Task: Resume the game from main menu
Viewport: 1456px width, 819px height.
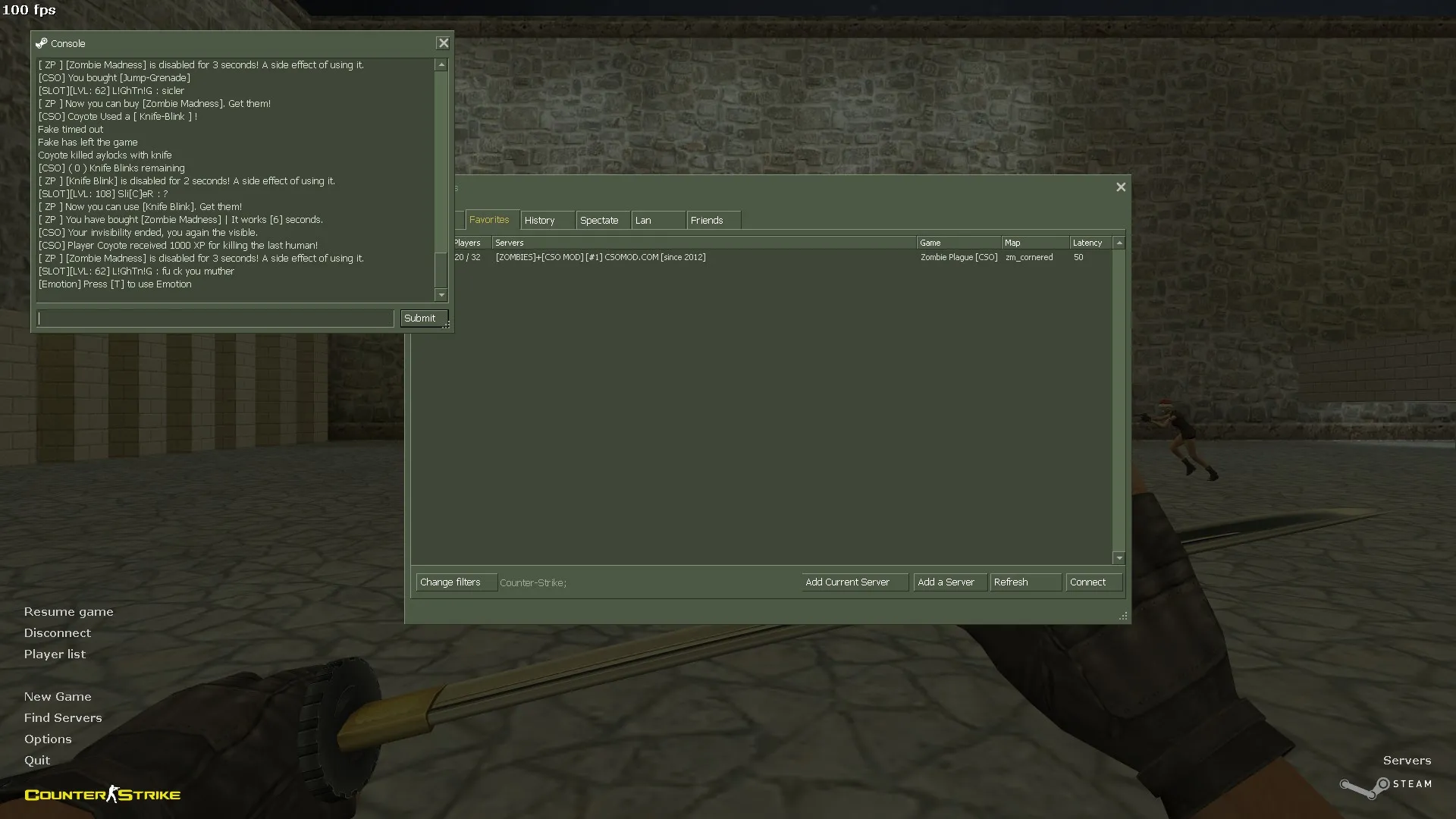Action: coord(68,612)
